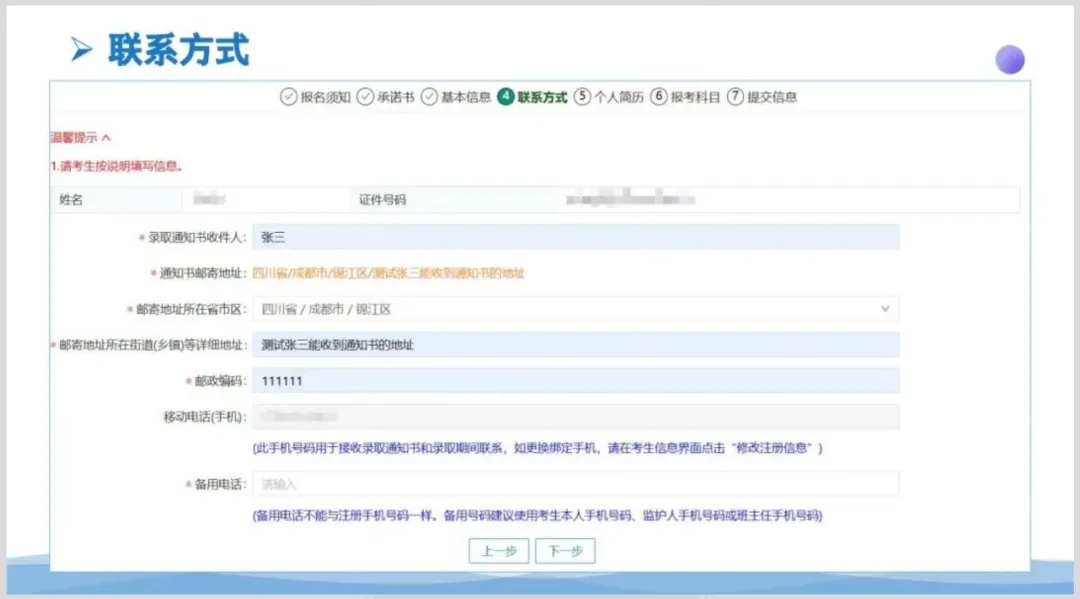Click the step 7 circle icon
This screenshot has width=1080, height=599.
tap(735, 96)
